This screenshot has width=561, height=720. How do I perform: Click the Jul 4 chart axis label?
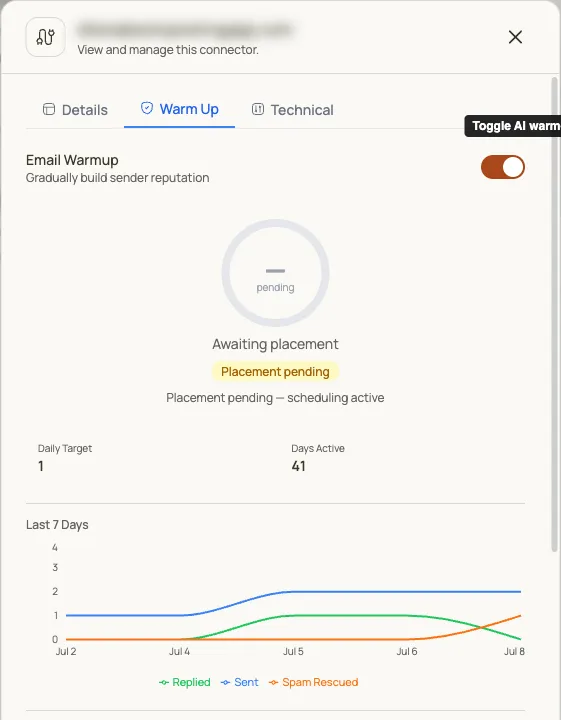(179, 652)
